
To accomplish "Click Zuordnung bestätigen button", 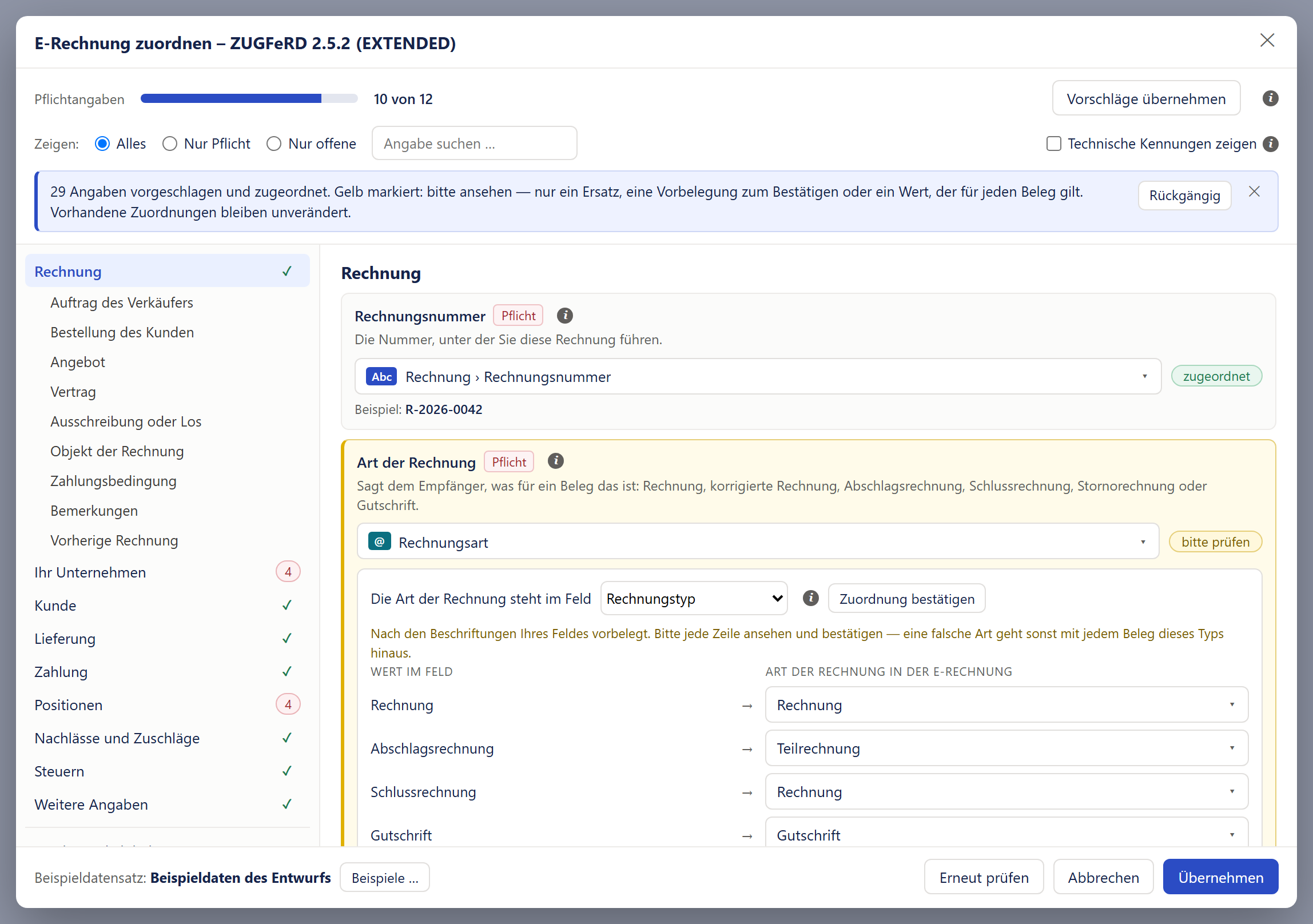I will coord(906,599).
